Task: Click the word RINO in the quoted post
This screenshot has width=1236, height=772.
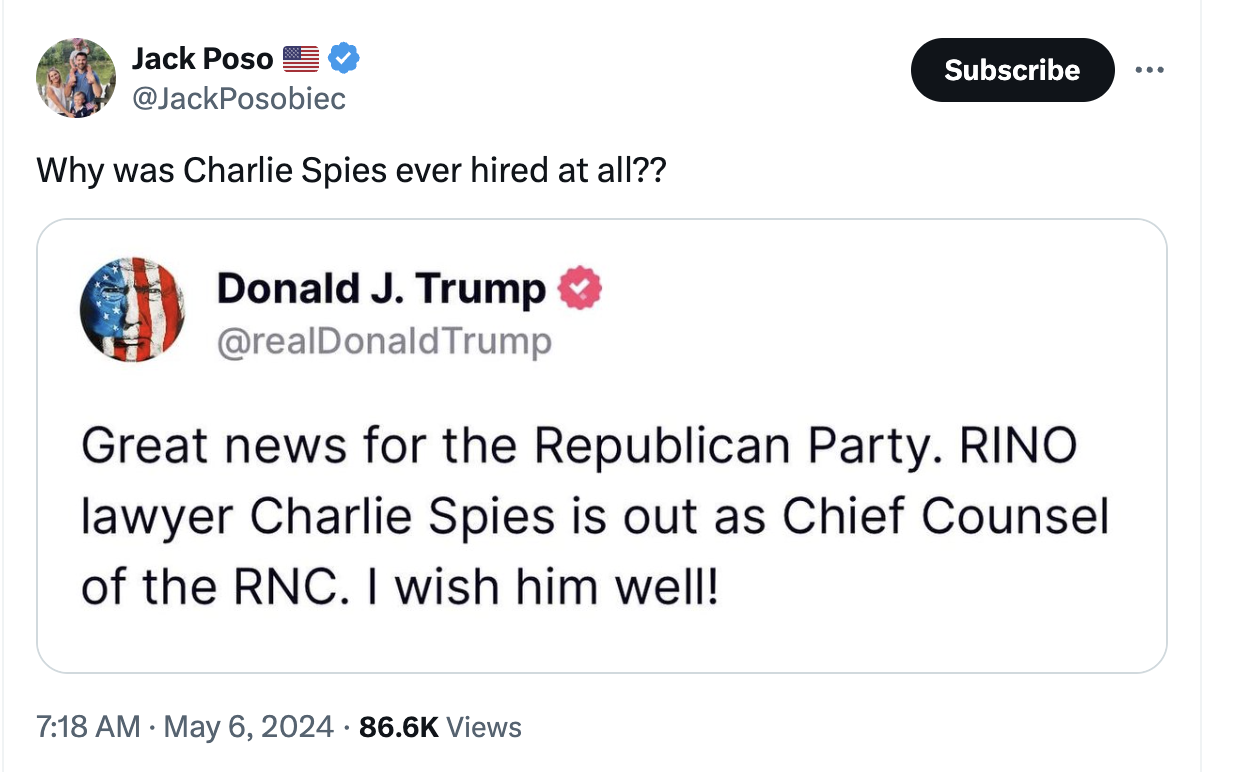Action: pos(1017,443)
